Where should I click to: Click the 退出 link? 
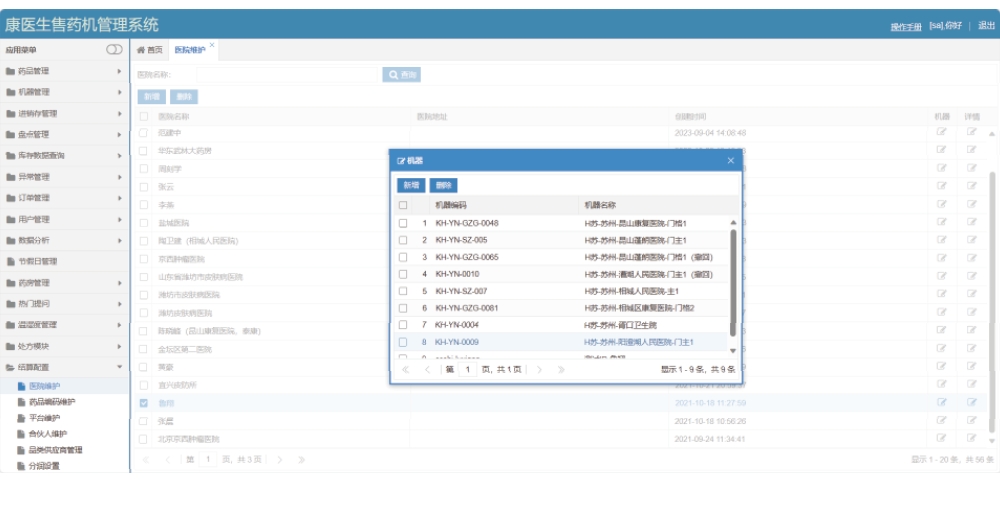point(986,25)
